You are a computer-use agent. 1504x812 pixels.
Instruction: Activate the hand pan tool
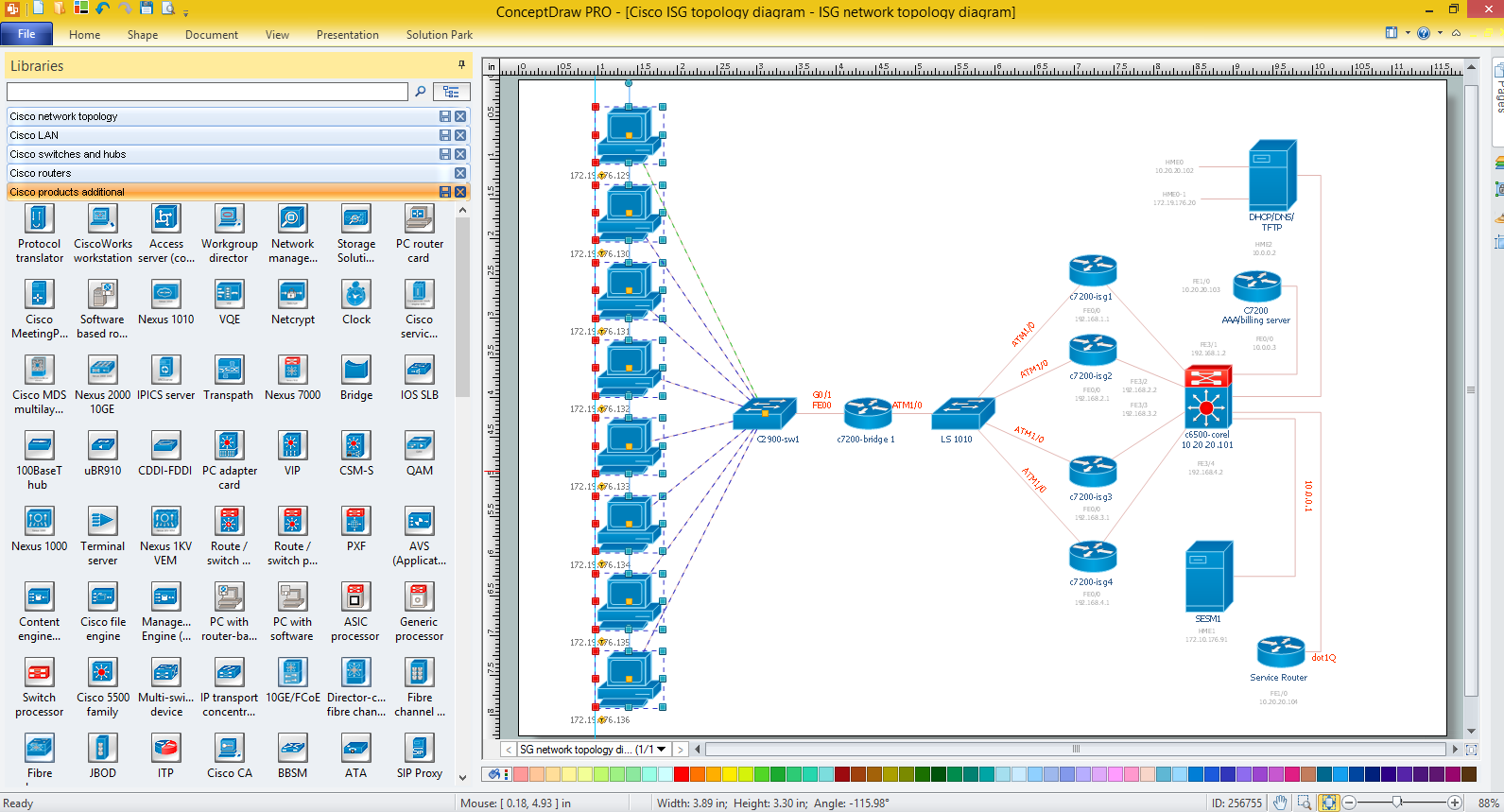pyautogui.click(x=1280, y=803)
